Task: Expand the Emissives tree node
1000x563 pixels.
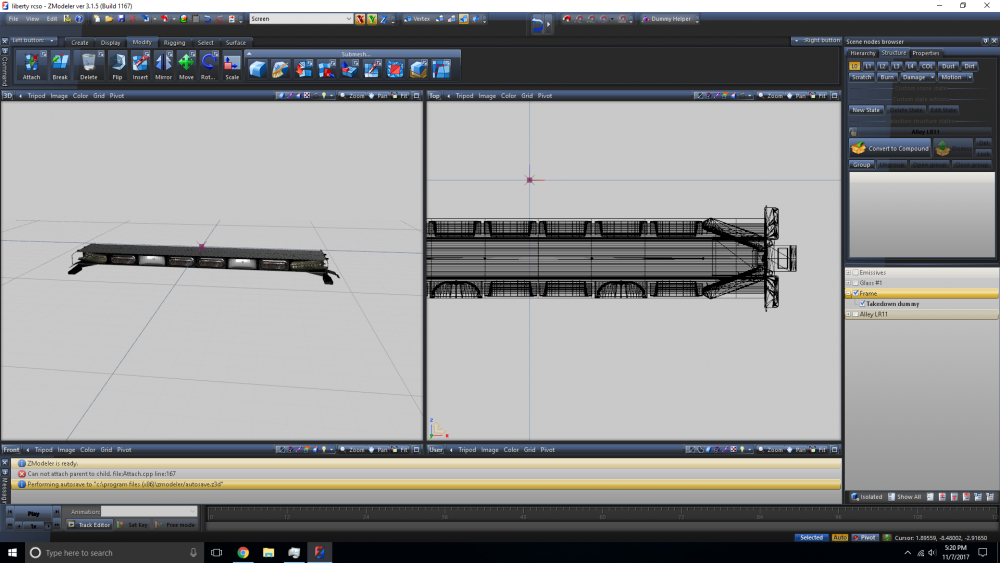Action: 848,272
